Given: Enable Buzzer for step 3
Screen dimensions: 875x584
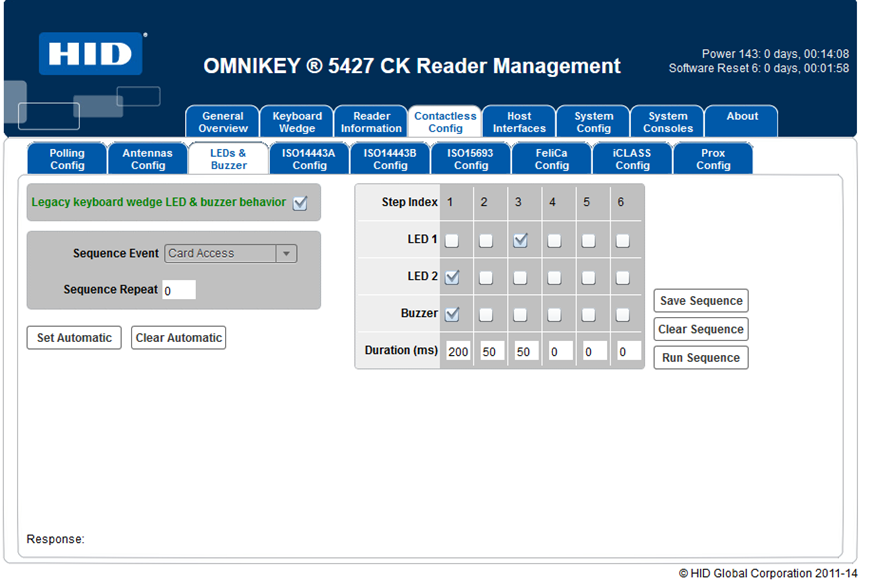Looking at the screenshot, I should pyautogui.click(x=520, y=315).
